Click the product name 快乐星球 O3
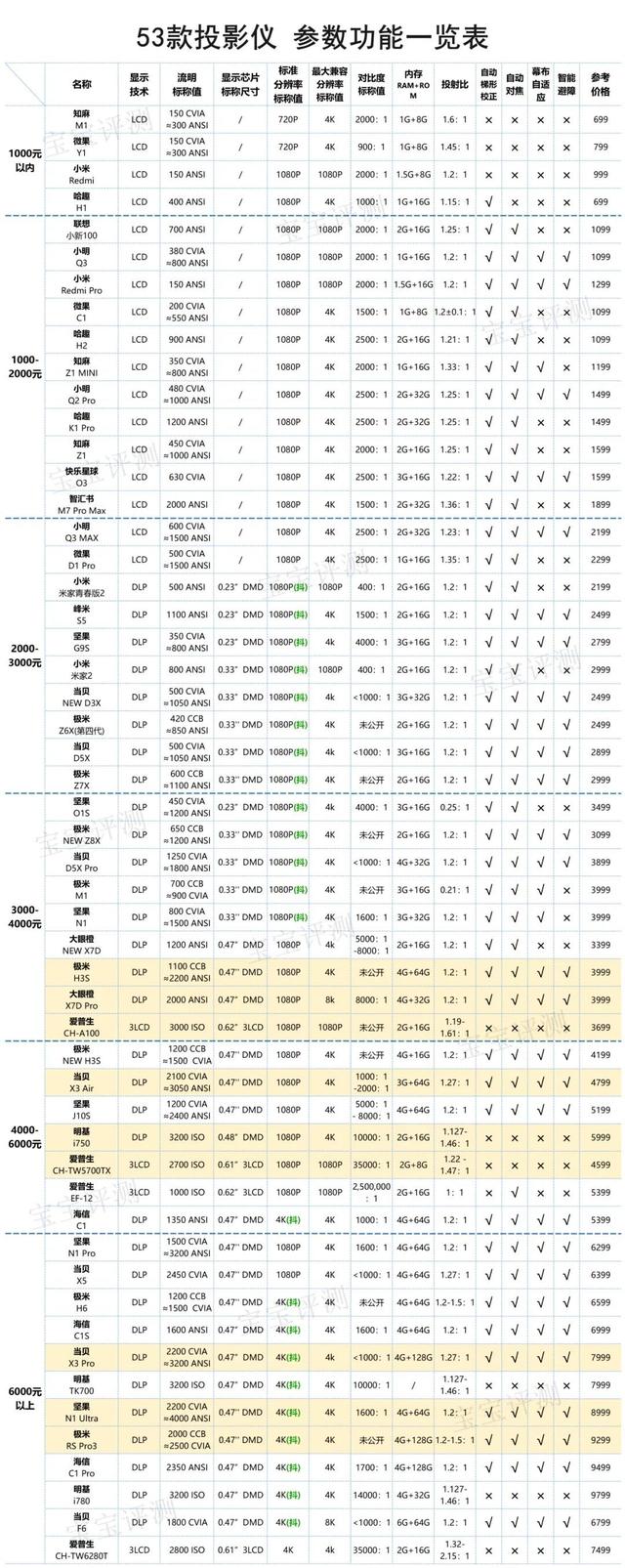This screenshot has width=625, height=1568. point(82,477)
